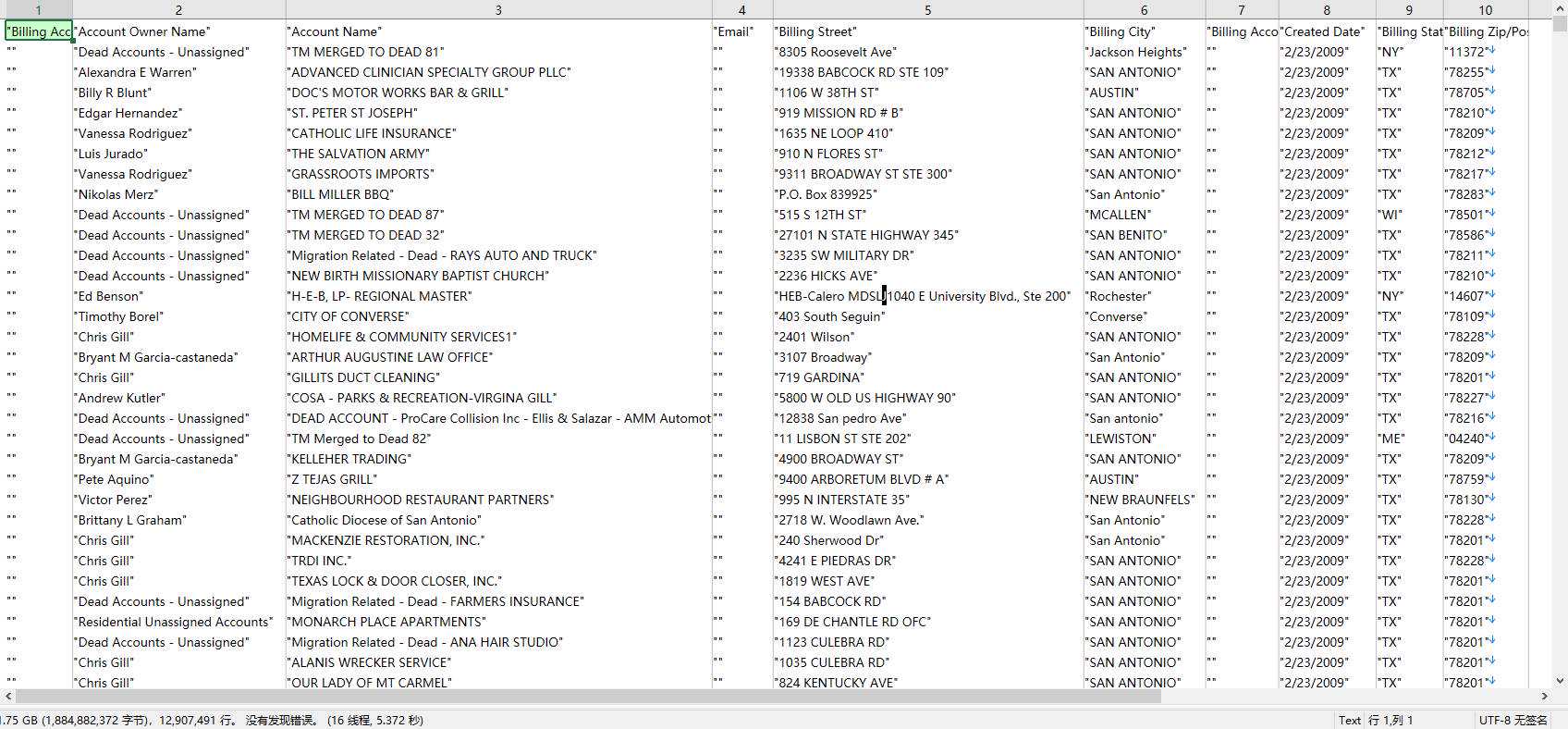Click the "BILL MILLER BBQ" cell
The width and height of the screenshot is (1568, 729).
pyautogui.click(x=498, y=194)
